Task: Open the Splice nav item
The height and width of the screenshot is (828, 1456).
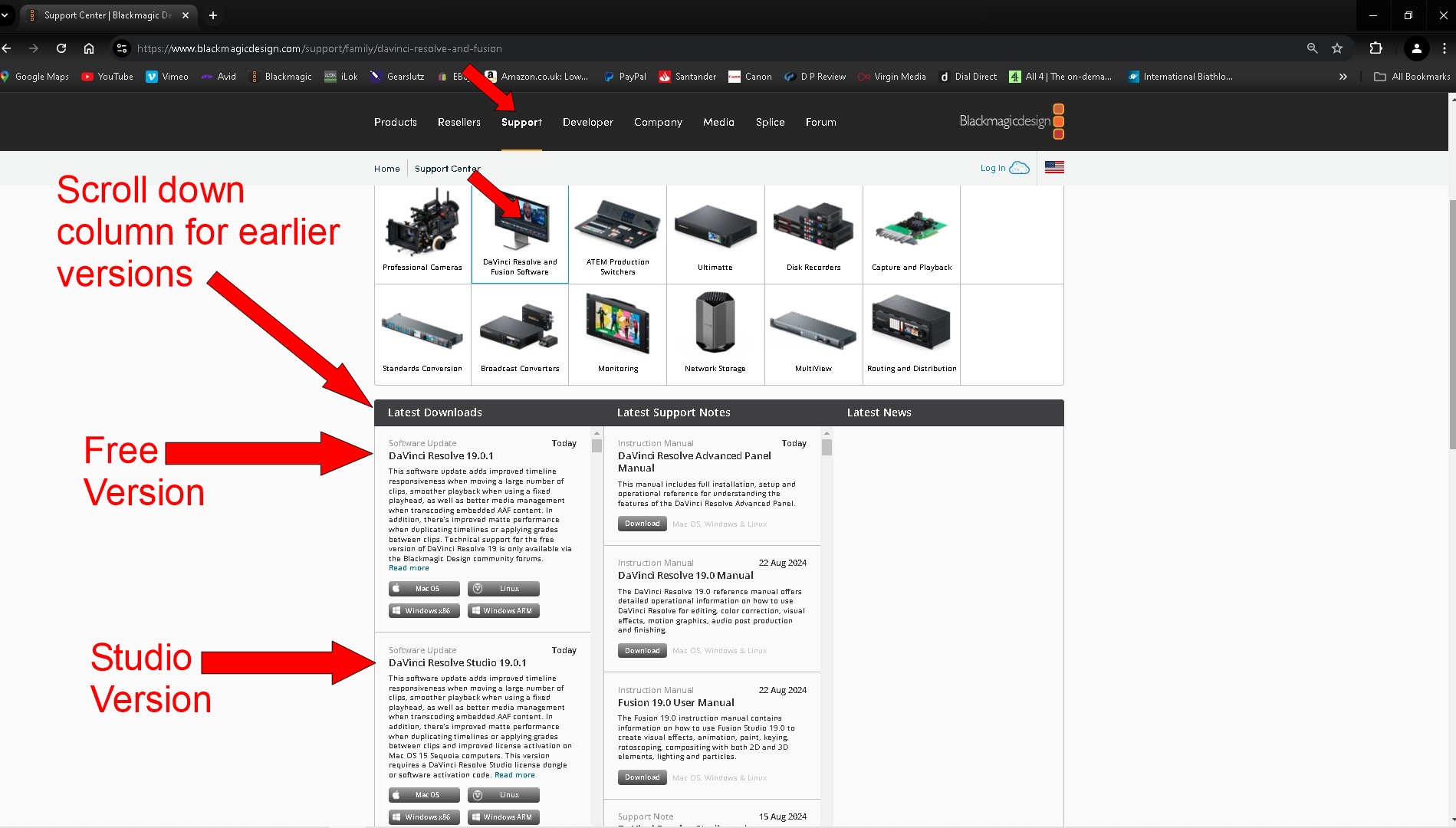Action: (x=770, y=122)
